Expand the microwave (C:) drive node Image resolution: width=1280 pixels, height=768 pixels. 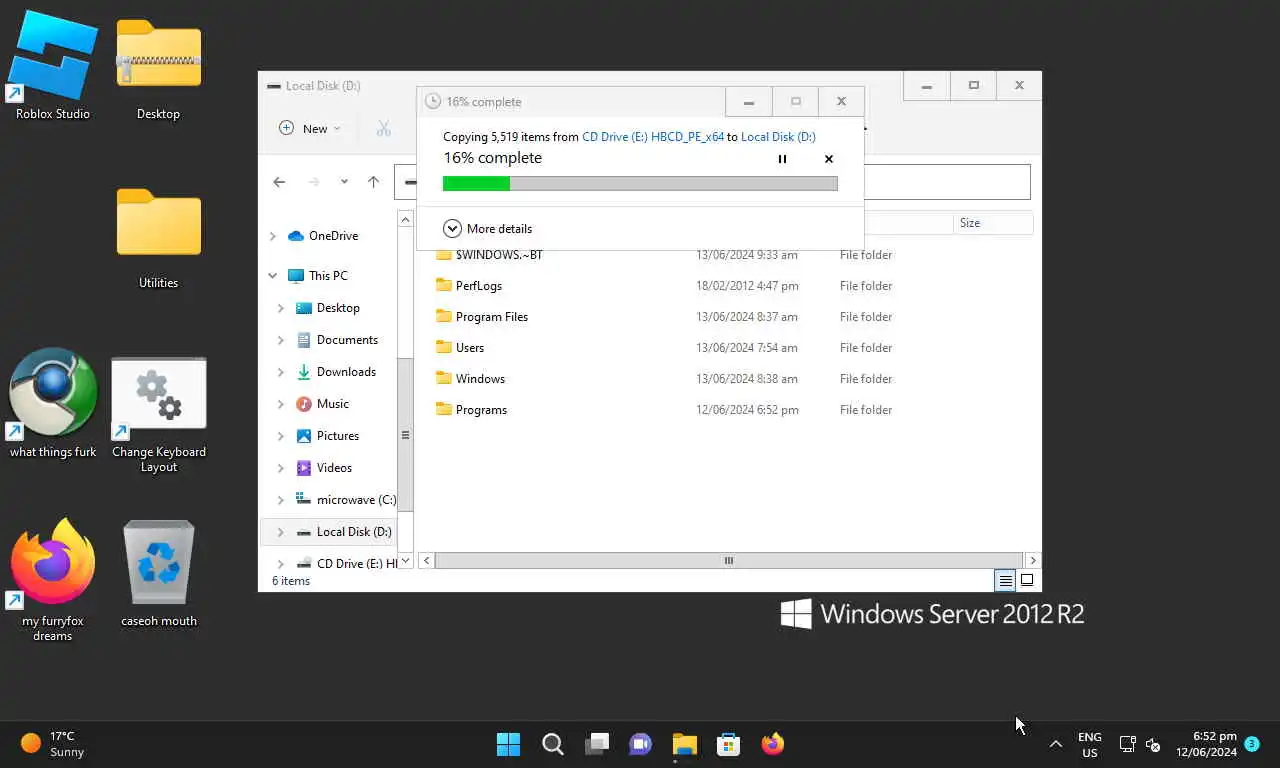pos(281,500)
